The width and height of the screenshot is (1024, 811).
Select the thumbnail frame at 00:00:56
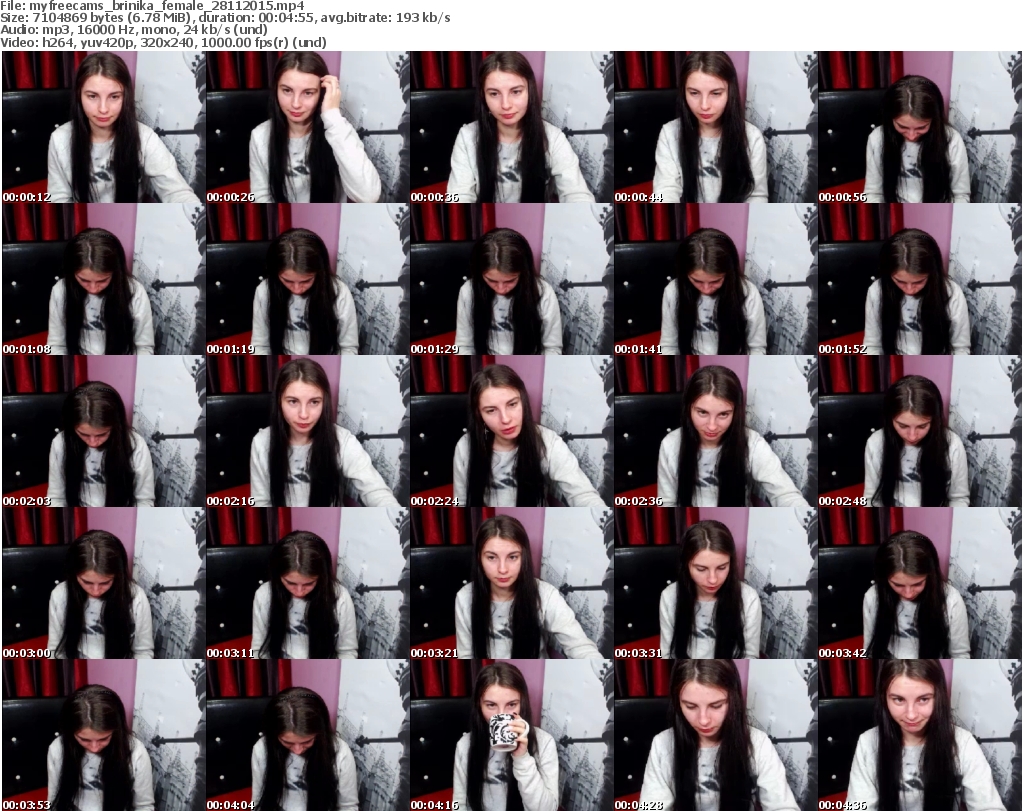click(x=920, y=127)
